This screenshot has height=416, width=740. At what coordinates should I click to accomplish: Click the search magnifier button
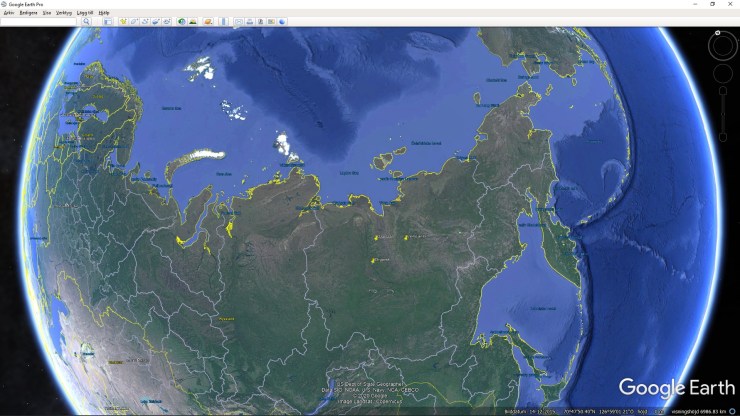click(87, 21)
